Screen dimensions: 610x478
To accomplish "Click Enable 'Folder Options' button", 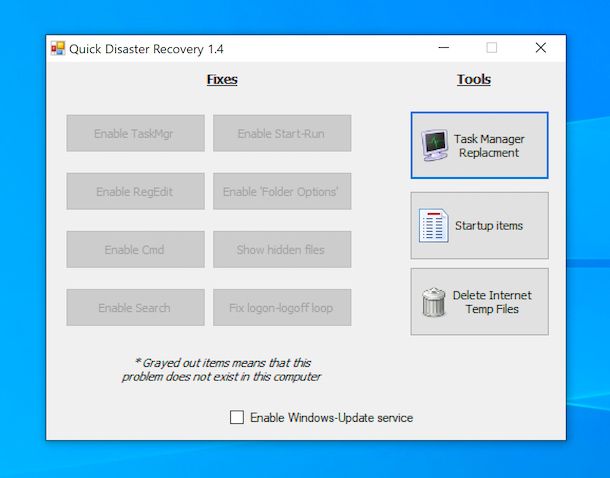I will [x=282, y=191].
